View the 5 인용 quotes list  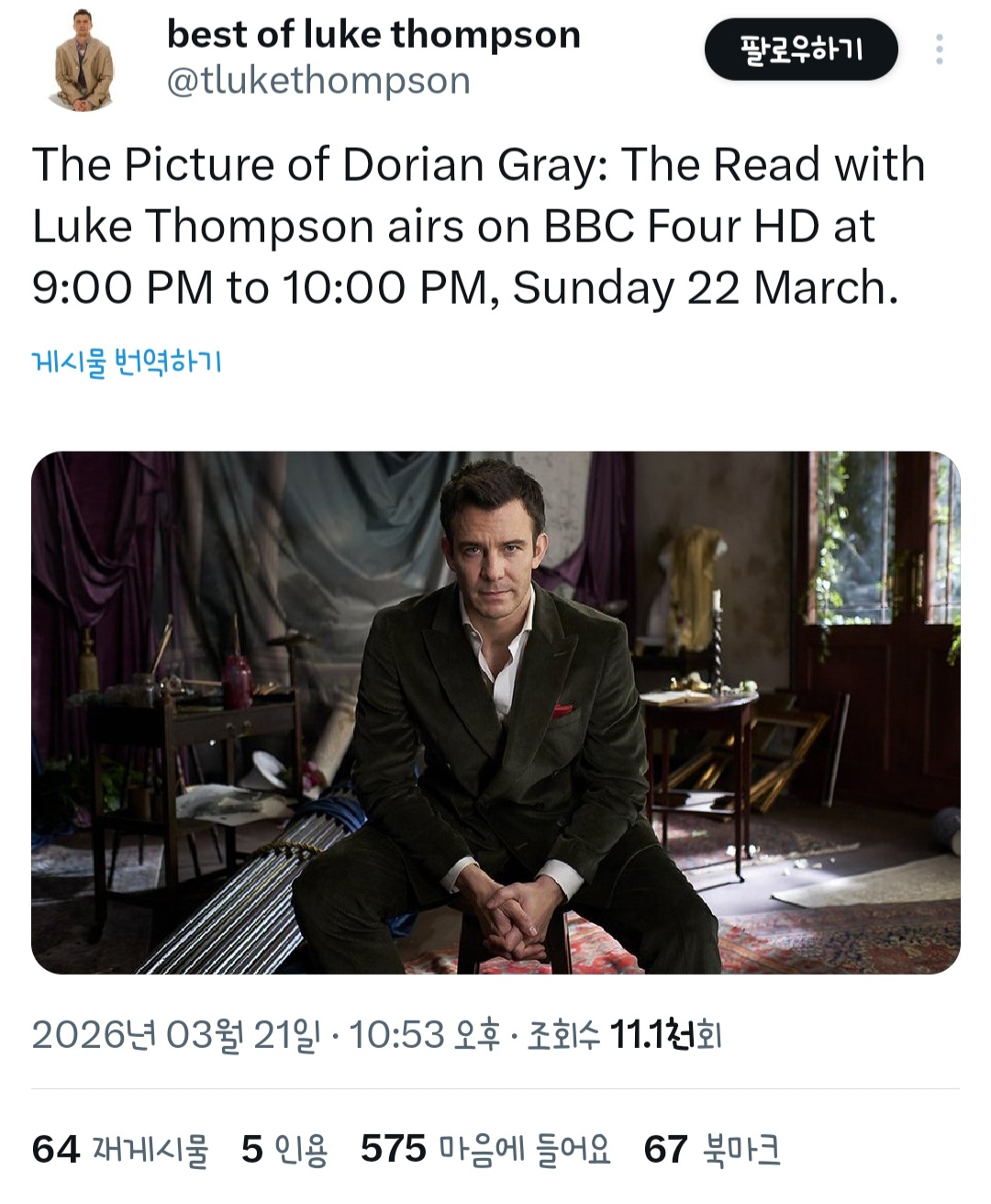[284, 1149]
